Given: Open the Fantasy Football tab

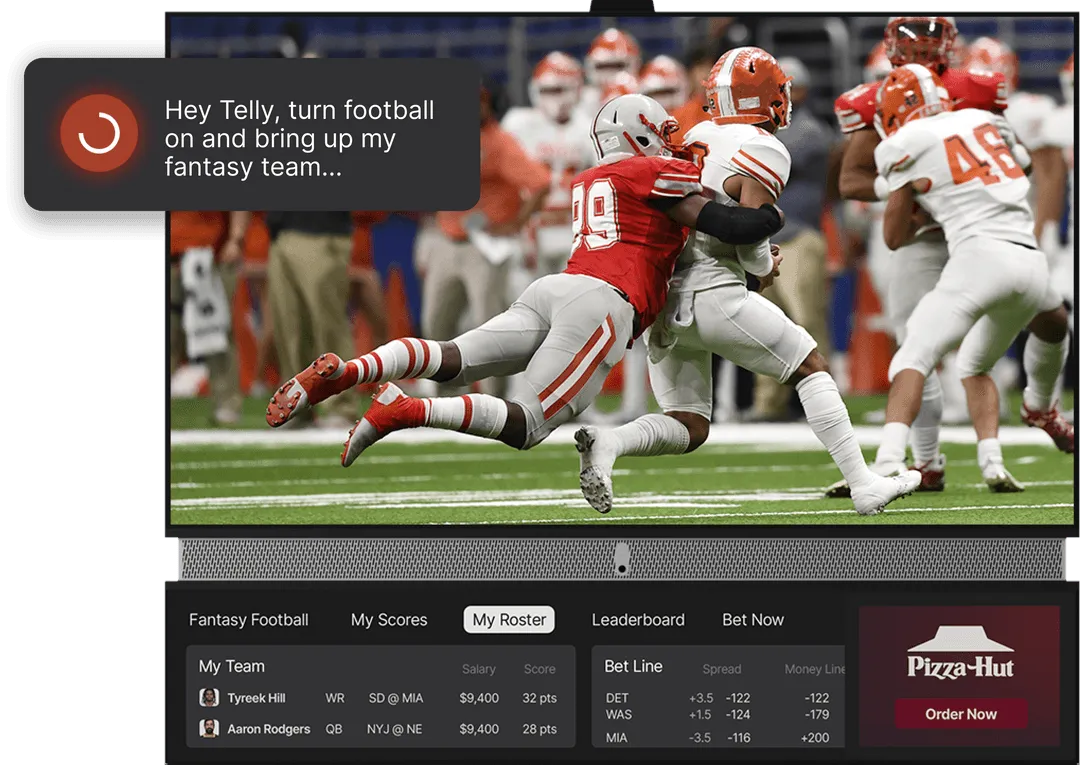Looking at the screenshot, I should click(x=249, y=620).
